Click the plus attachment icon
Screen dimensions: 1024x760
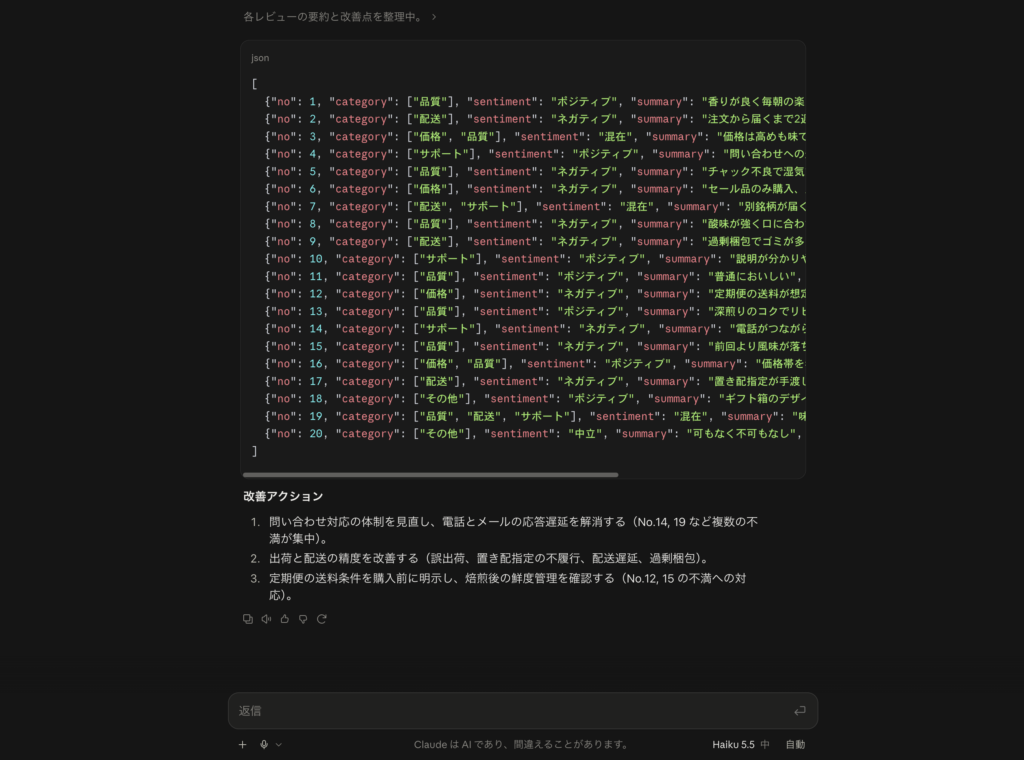point(242,744)
